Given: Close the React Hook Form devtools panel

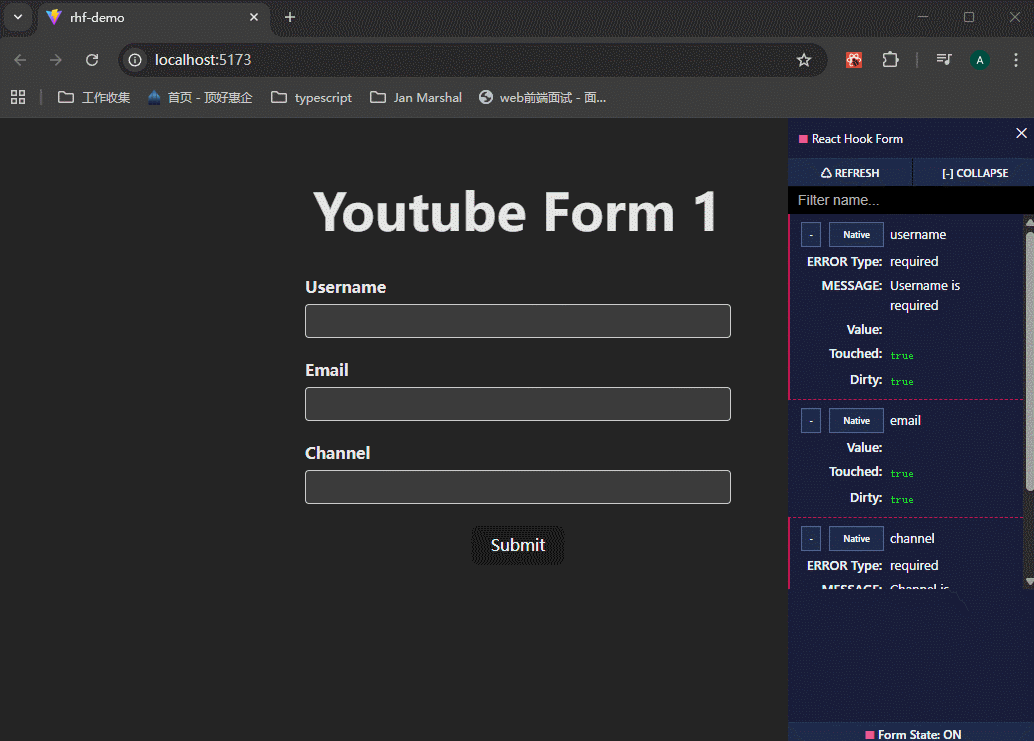Looking at the screenshot, I should click(x=1021, y=134).
